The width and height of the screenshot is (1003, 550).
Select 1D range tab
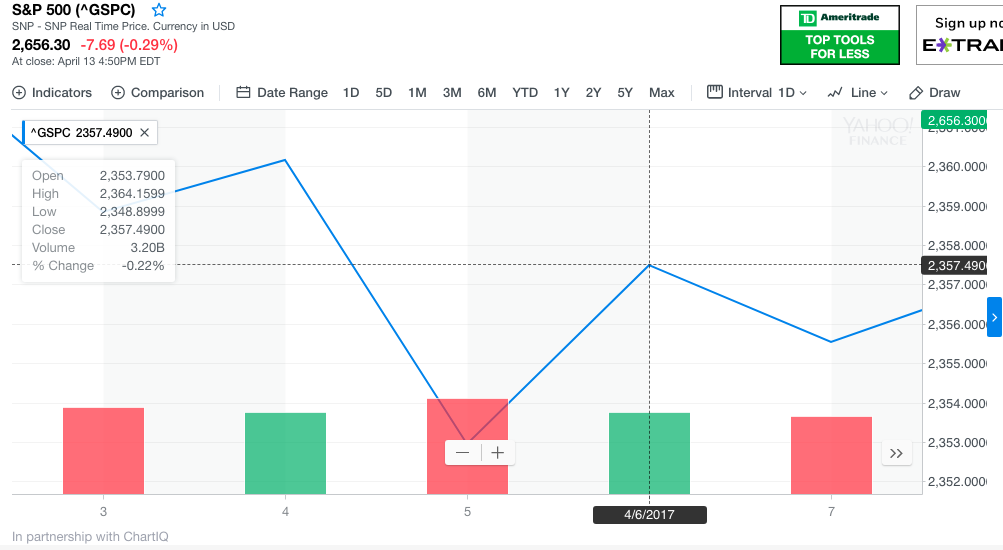click(351, 93)
